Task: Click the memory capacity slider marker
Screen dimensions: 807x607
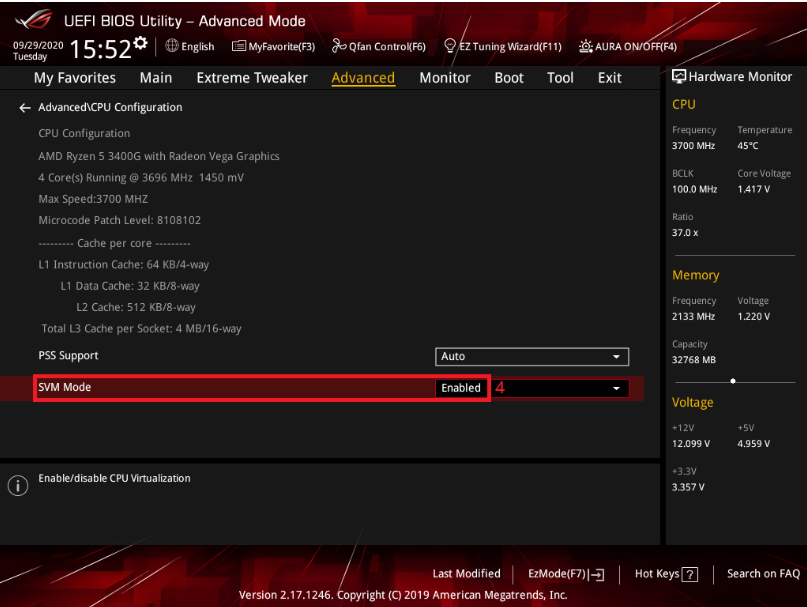Action: pyautogui.click(x=735, y=380)
